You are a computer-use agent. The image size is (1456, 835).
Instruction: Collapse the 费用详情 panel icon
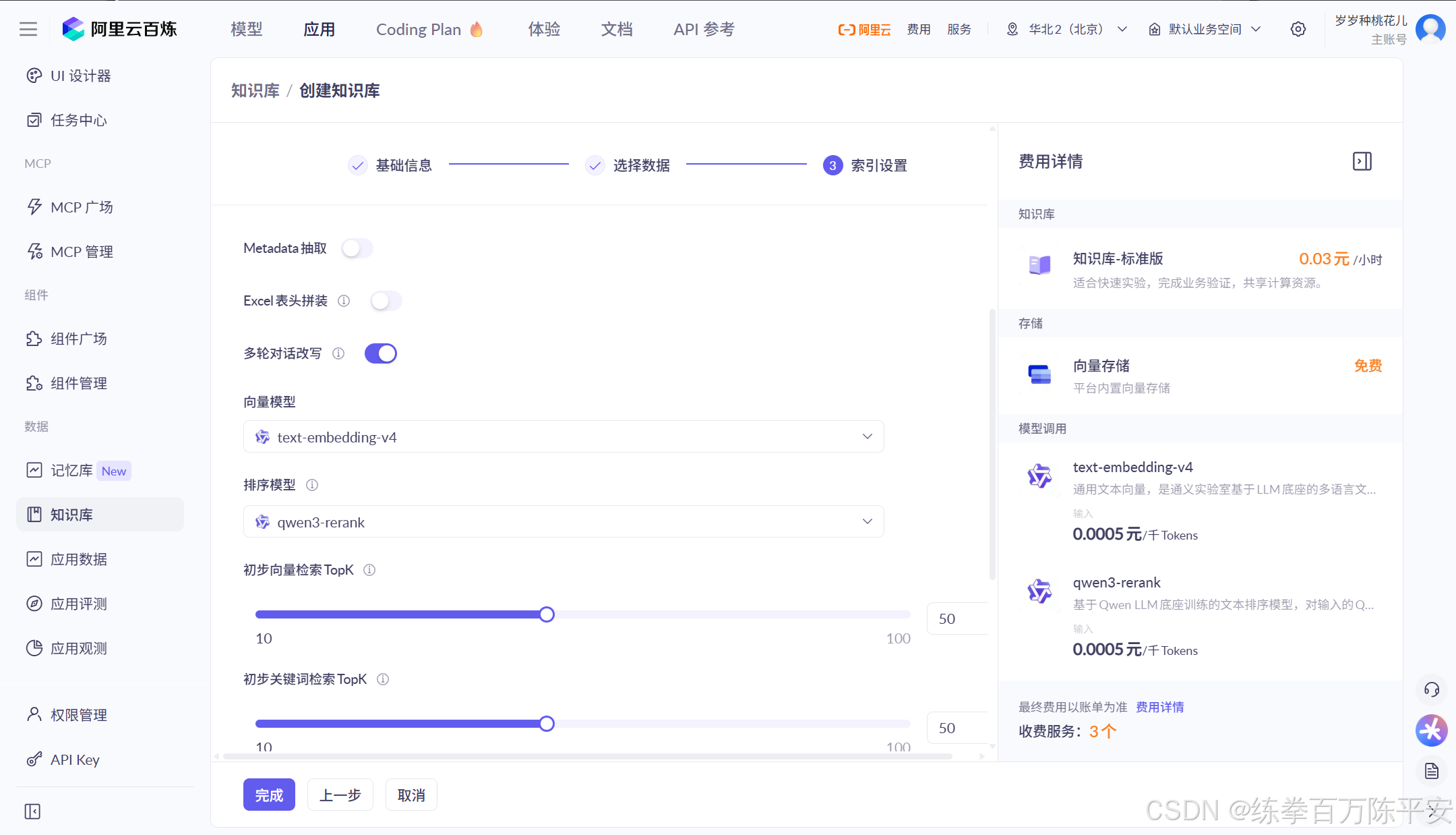(1362, 161)
